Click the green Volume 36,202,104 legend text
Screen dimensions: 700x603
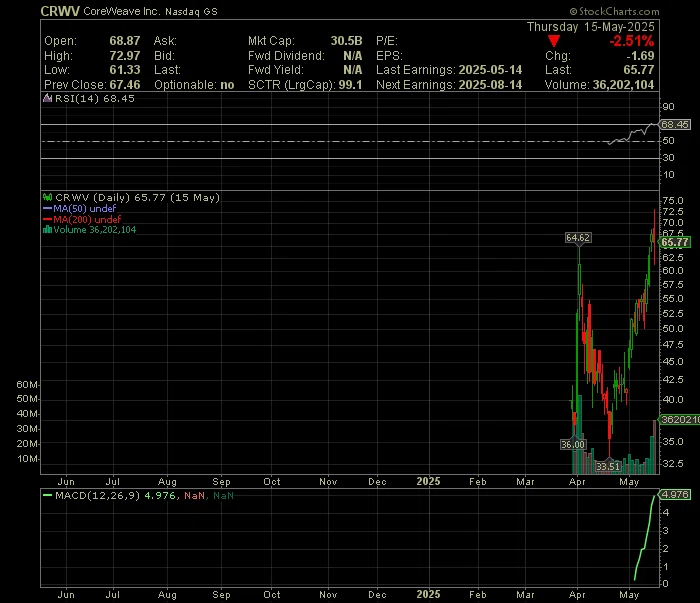coord(95,230)
